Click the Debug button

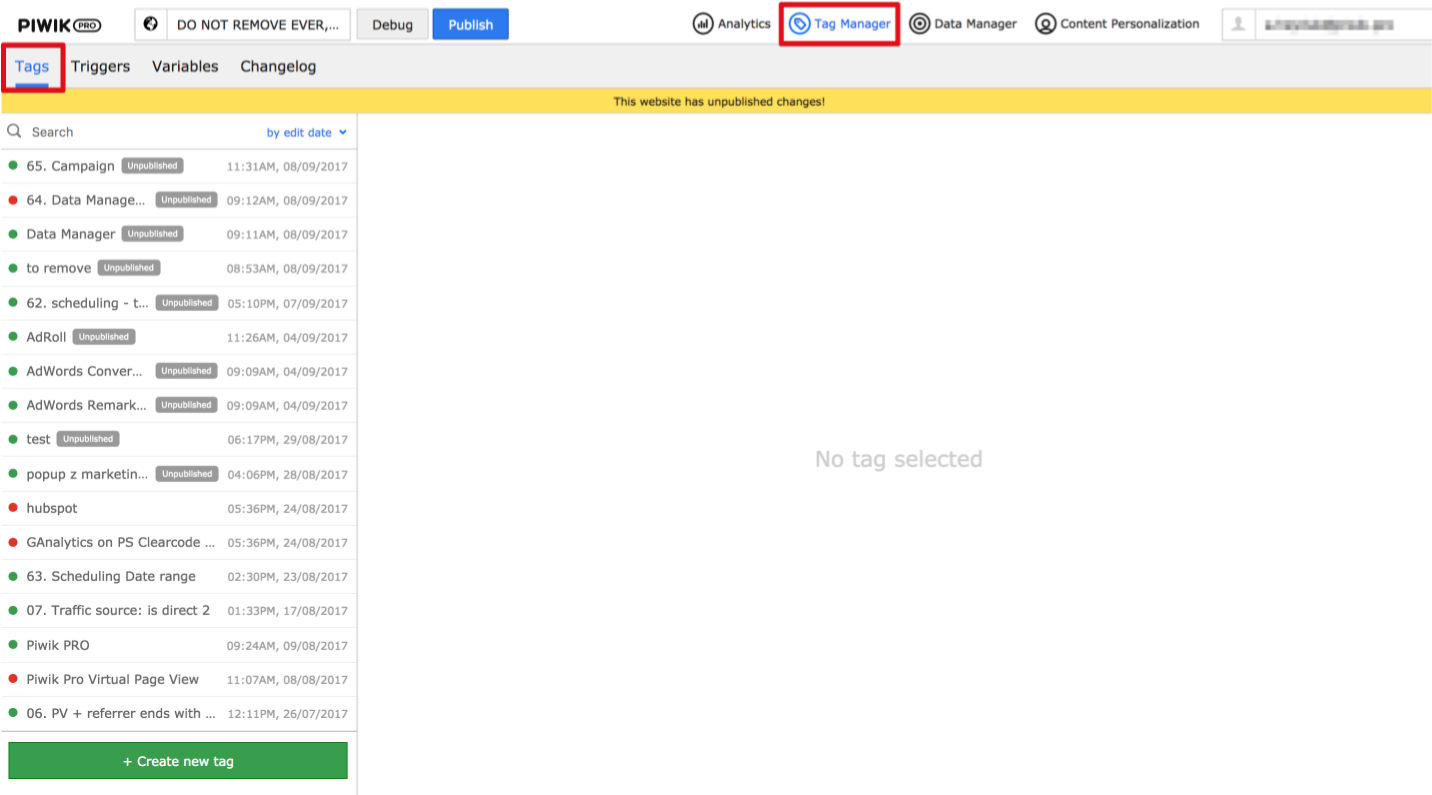click(392, 25)
